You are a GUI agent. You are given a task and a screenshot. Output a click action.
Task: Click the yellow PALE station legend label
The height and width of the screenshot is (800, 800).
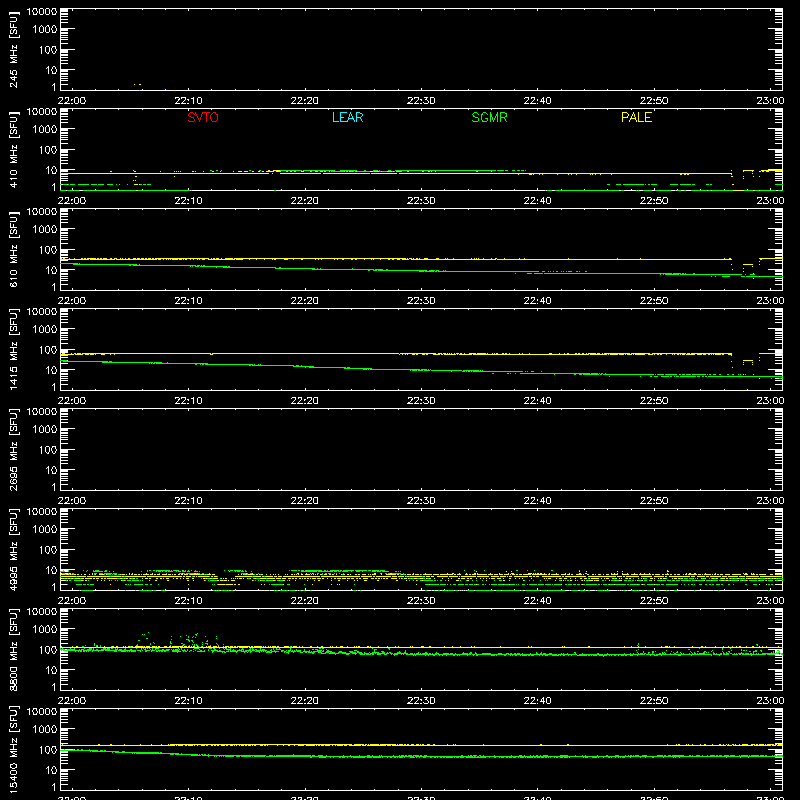coord(636,117)
